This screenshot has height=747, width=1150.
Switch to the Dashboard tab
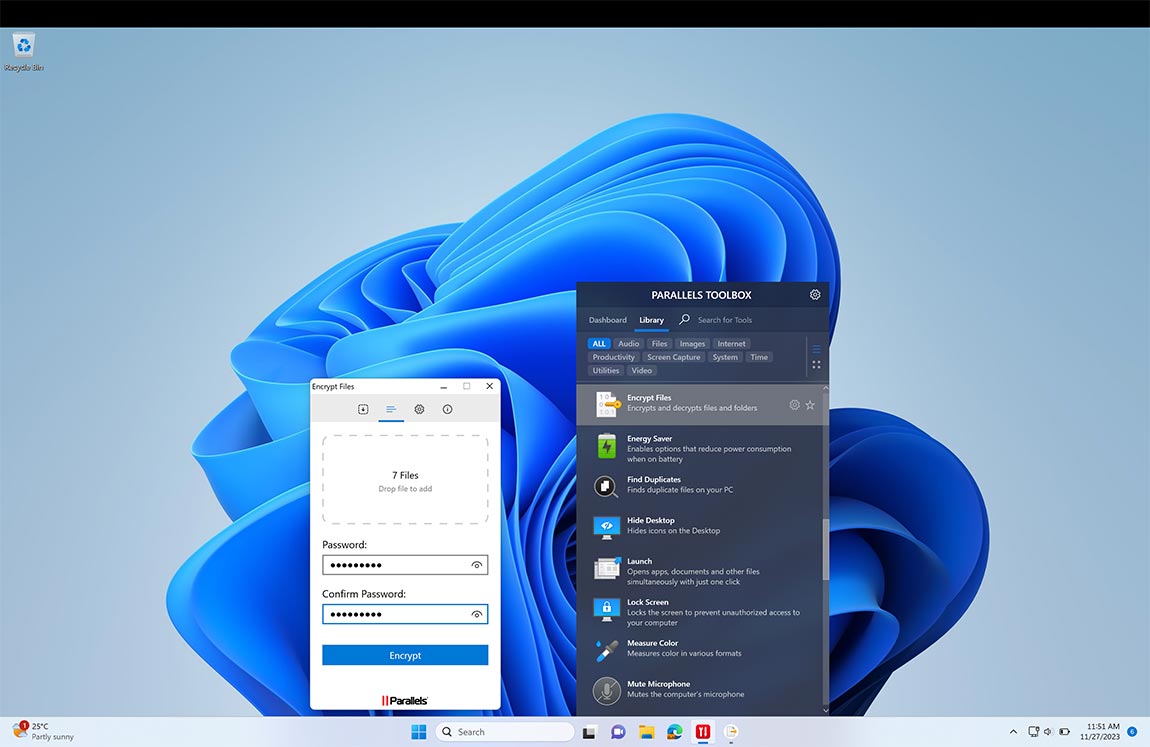[607, 320]
